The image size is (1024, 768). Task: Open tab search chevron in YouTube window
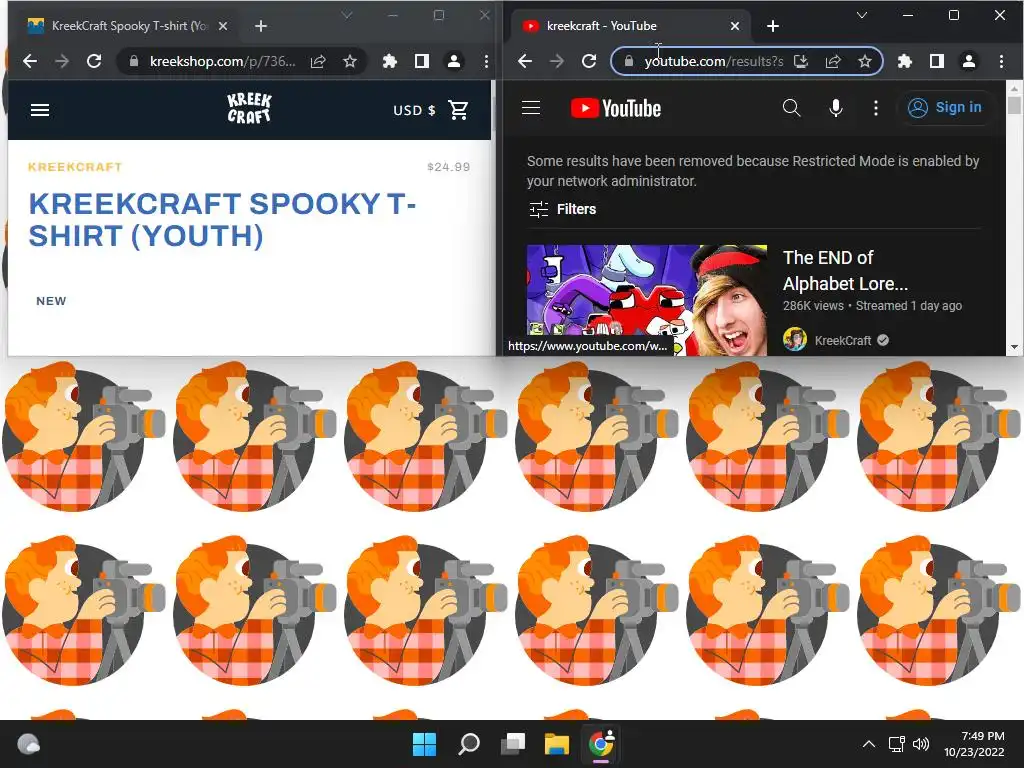[x=862, y=15]
